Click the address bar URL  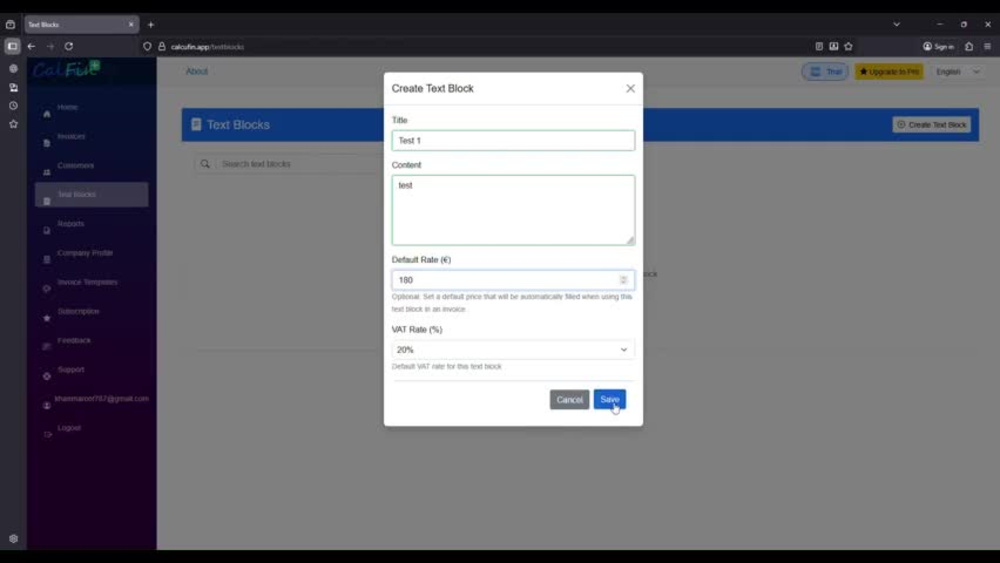coord(207,47)
